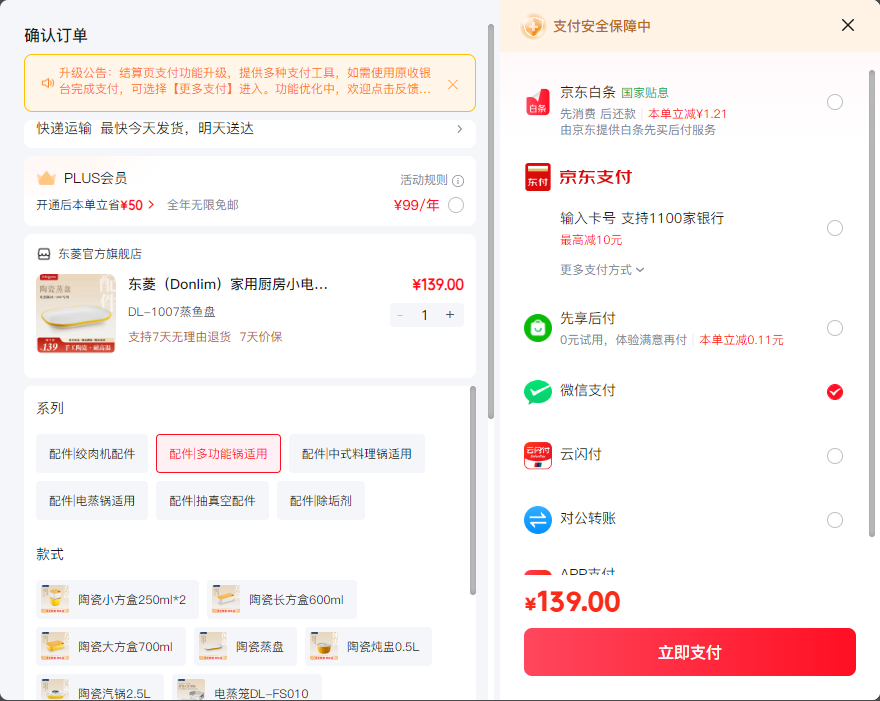
Task: Click the JD Baitiao payment icon
Action: [x=538, y=102]
